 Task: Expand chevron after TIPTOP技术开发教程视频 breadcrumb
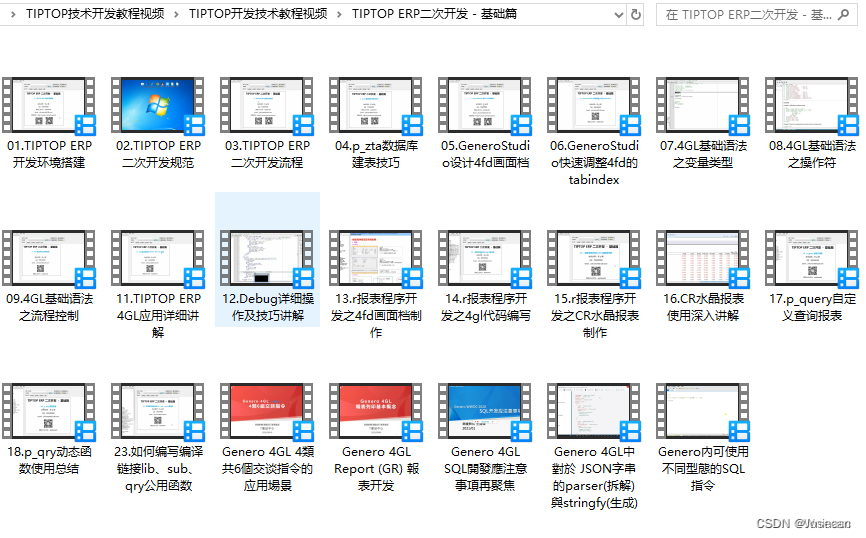pyautogui.click(x=176, y=14)
